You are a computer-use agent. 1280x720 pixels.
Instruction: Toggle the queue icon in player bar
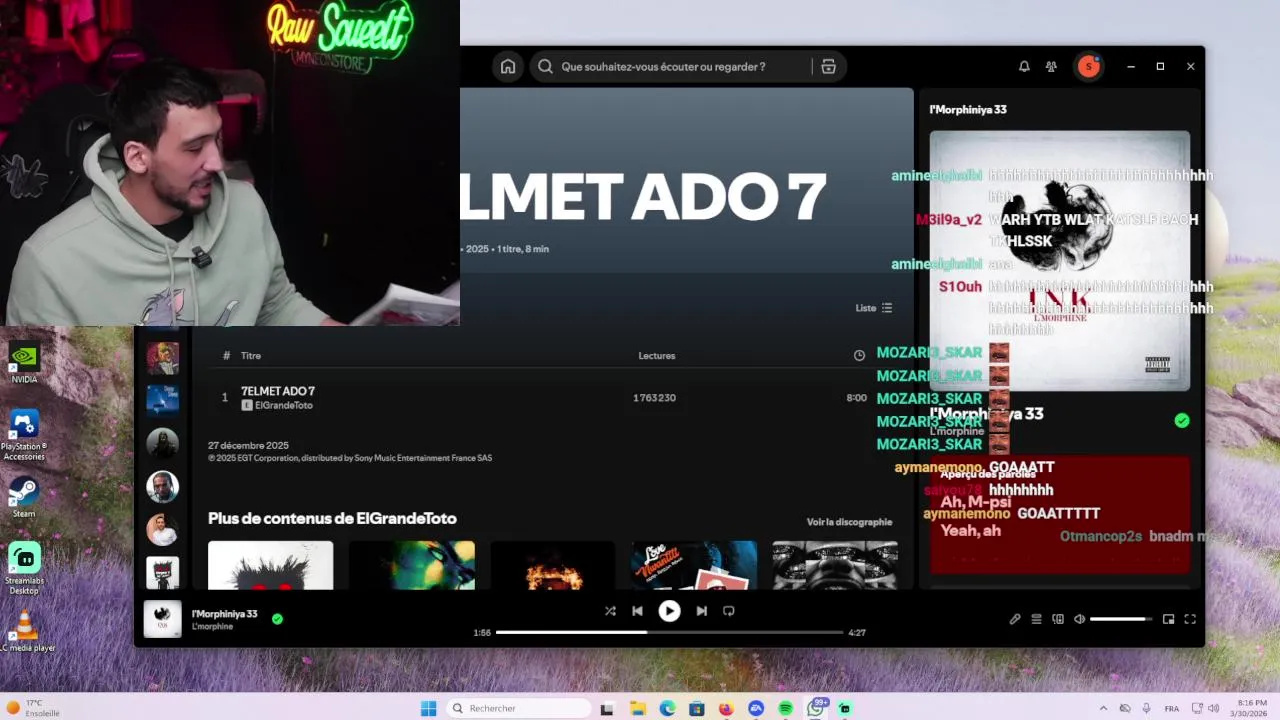(x=1037, y=619)
